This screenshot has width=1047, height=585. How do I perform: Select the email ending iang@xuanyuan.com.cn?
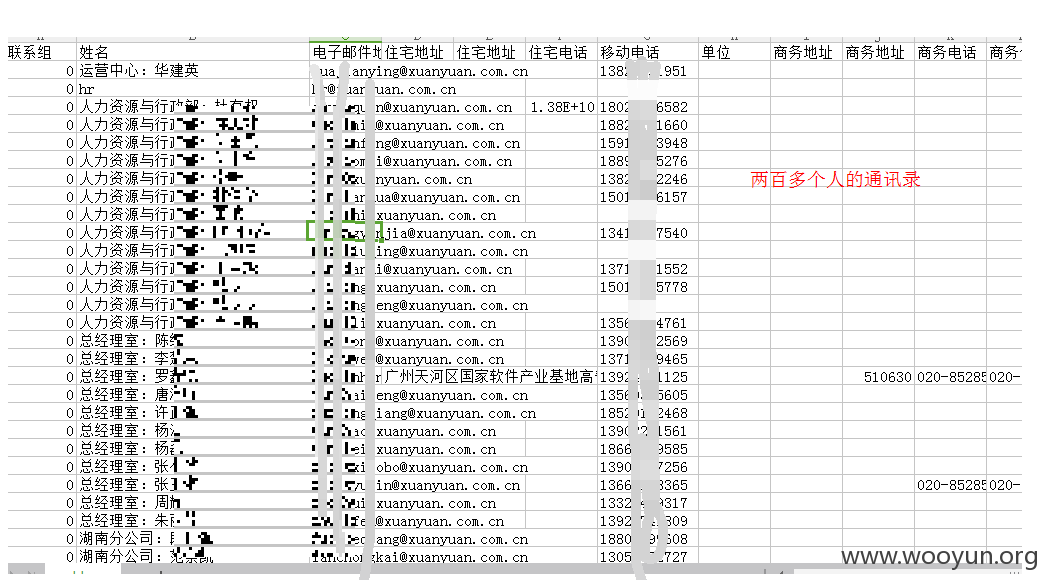[x=424, y=413]
